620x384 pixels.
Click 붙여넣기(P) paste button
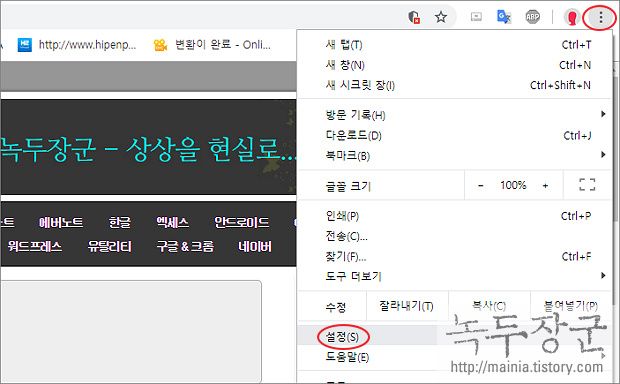tap(571, 306)
